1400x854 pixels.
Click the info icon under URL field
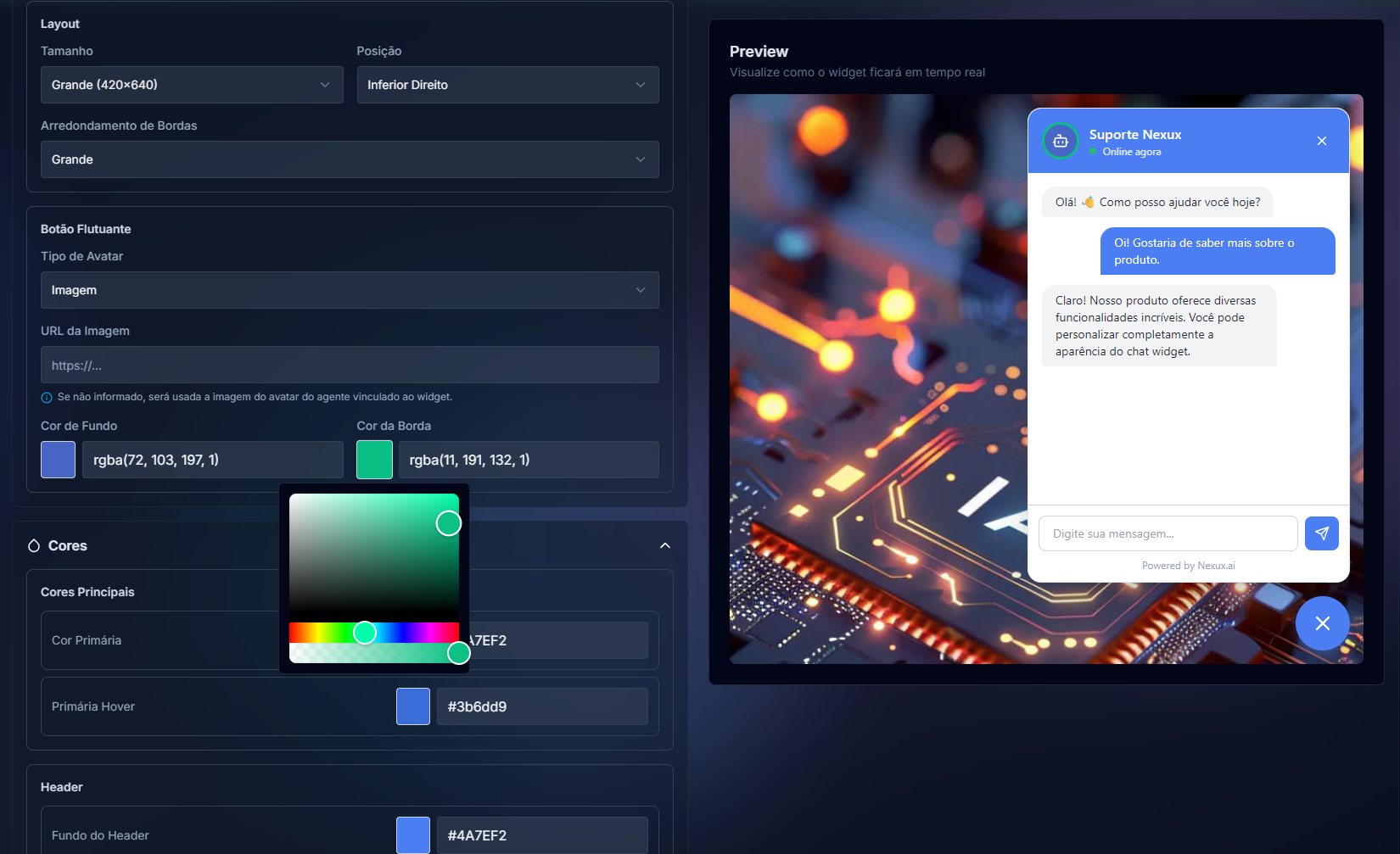point(47,398)
